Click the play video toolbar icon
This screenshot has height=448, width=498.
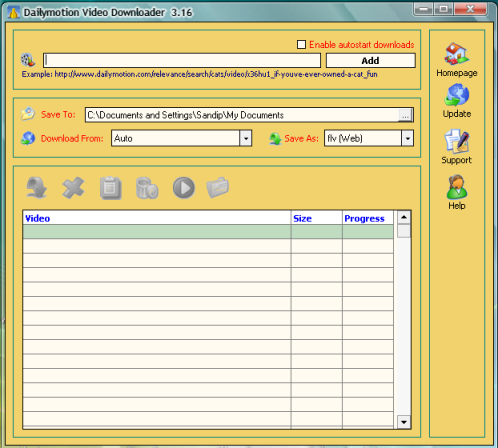pos(184,188)
